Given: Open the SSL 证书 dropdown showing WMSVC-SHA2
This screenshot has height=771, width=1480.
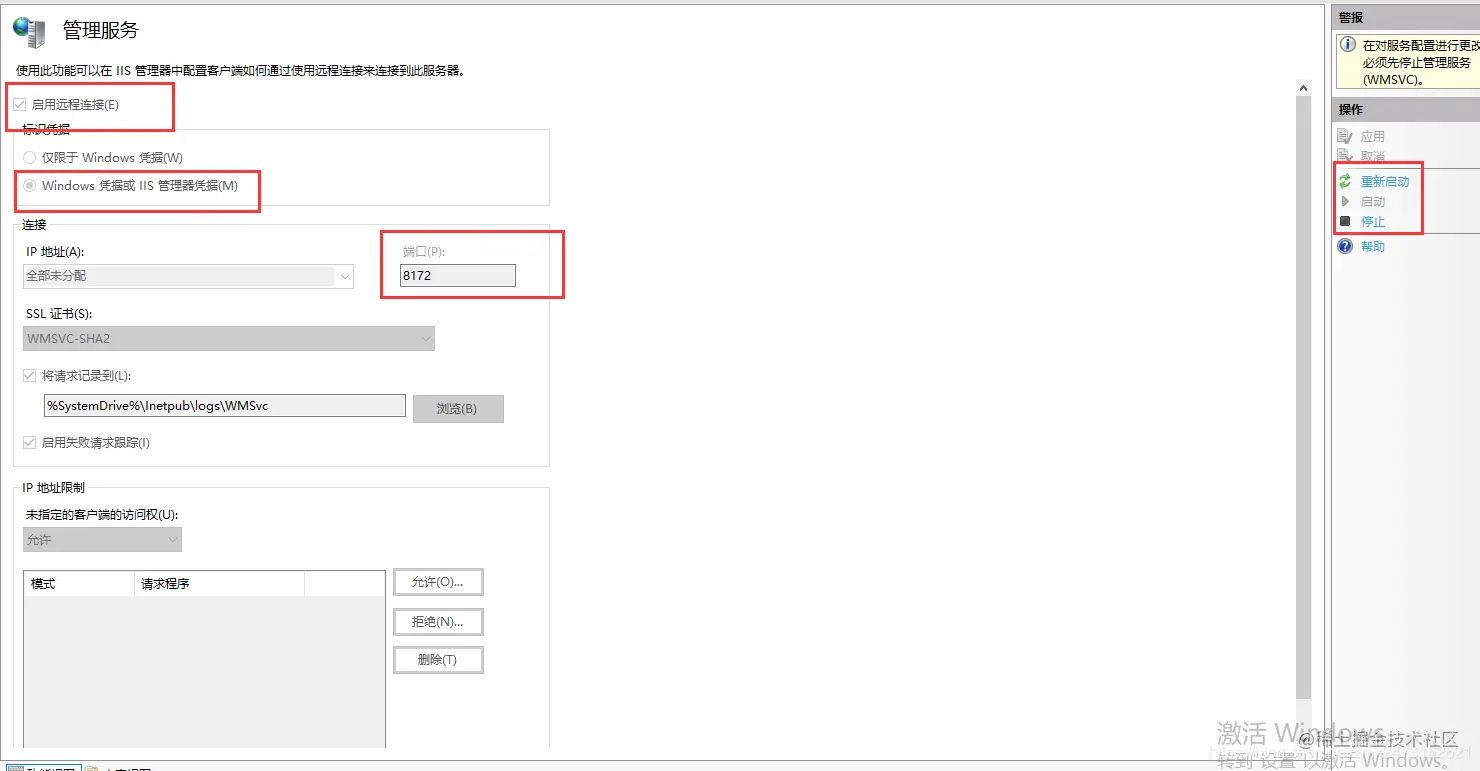Looking at the screenshot, I should click(x=229, y=339).
